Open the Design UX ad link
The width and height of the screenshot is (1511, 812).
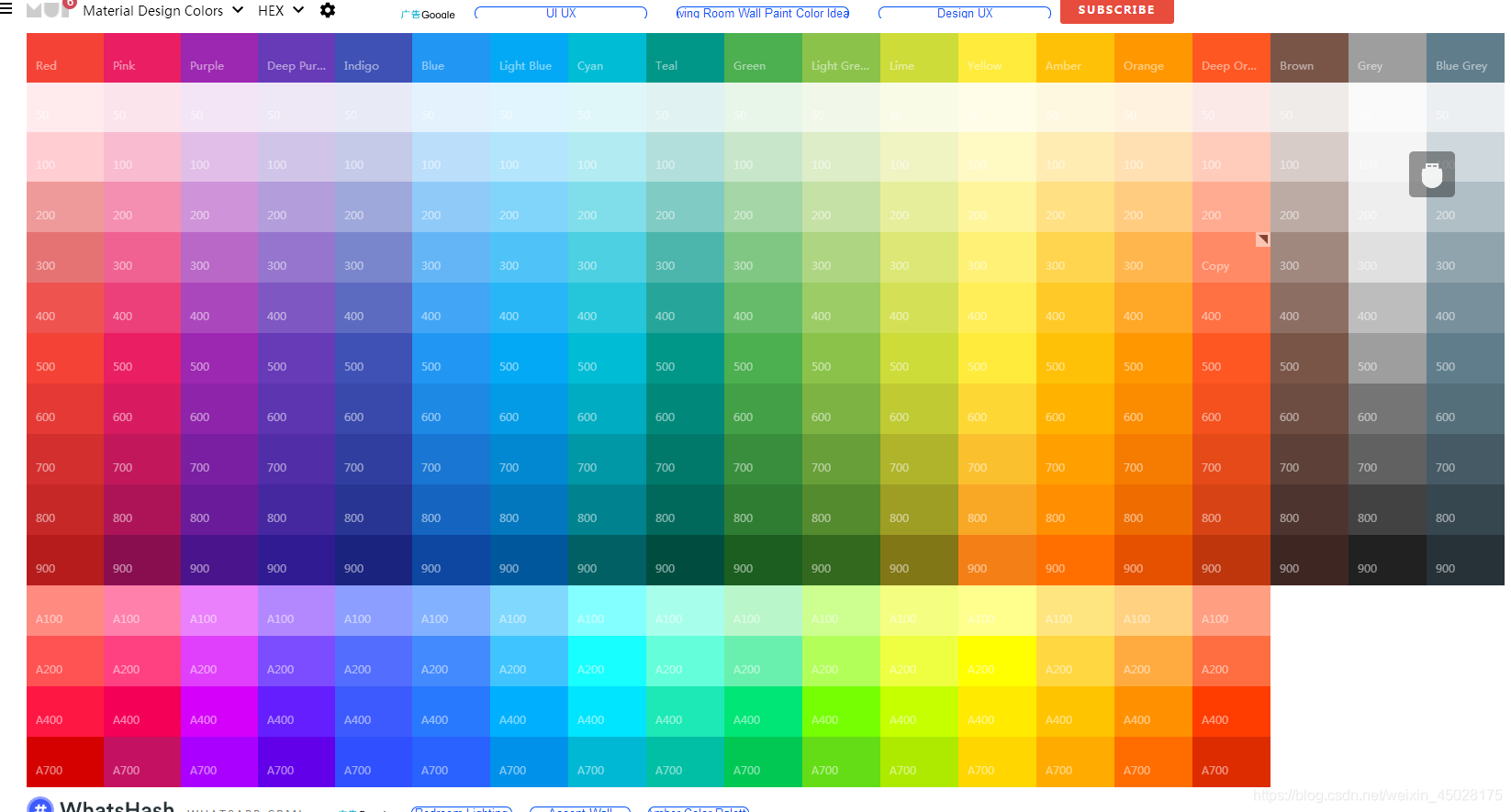(x=965, y=13)
